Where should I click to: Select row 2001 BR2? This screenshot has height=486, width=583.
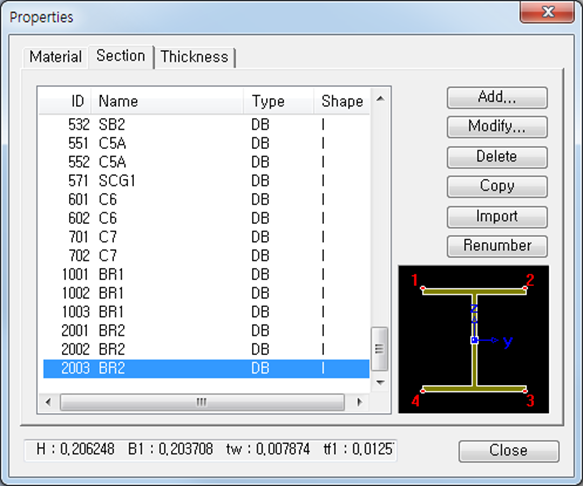coord(206,331)
